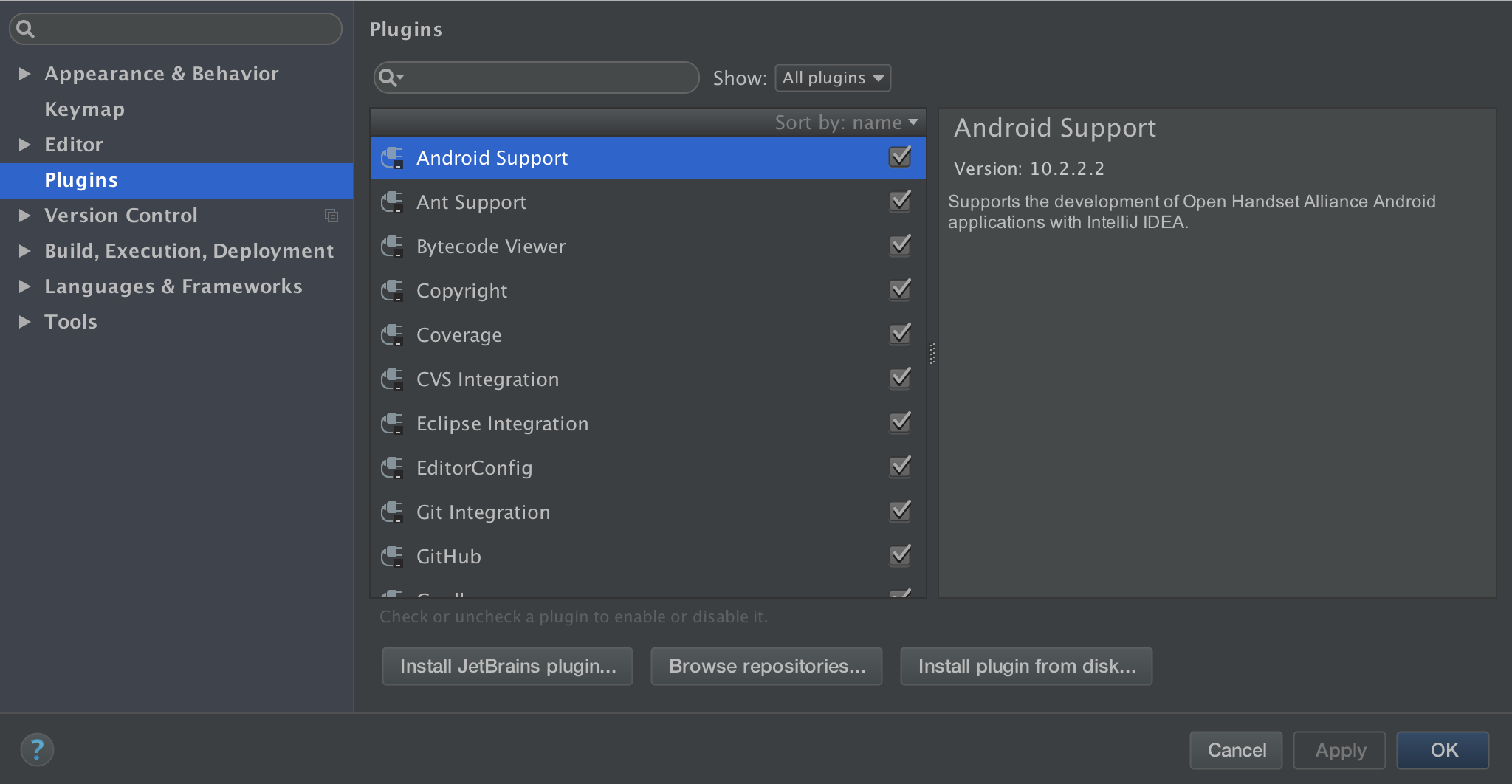Viewport: 1512px width, 784px height.
Task: Select Keymap in the settings sidebar
Action: 84,109
